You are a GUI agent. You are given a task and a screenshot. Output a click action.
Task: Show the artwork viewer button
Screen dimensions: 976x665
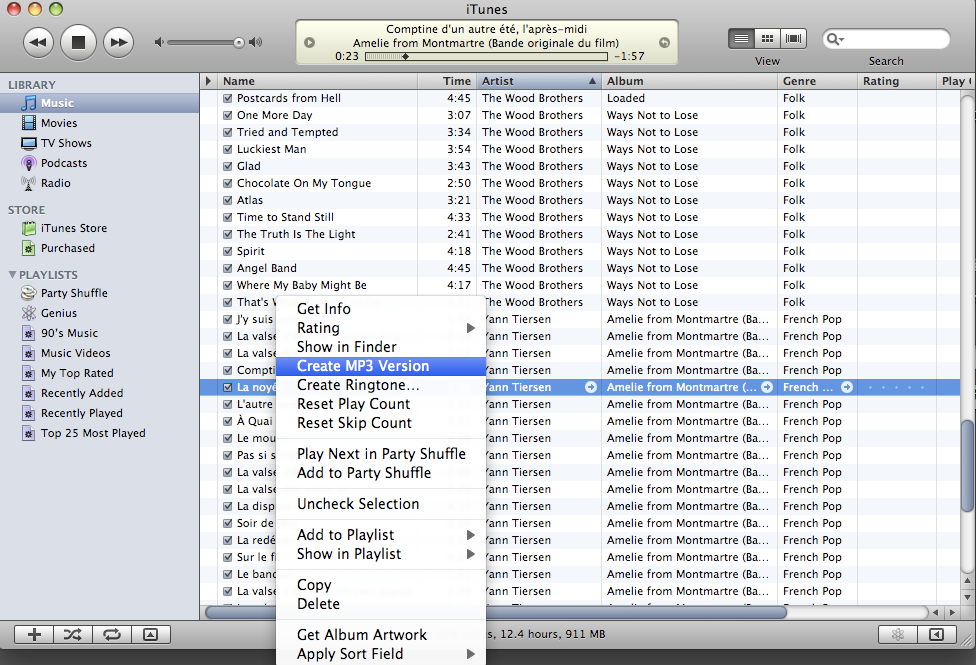click(151, 634)
